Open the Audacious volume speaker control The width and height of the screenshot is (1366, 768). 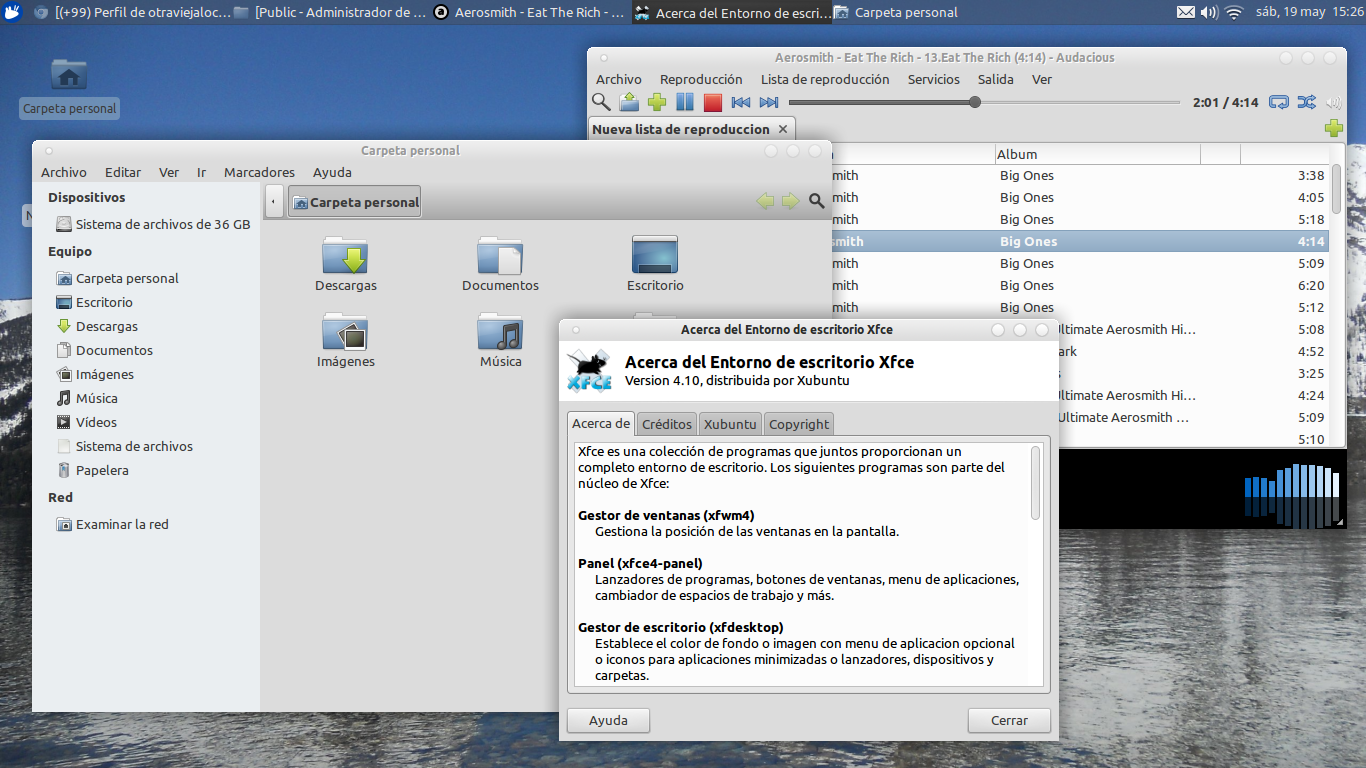[x=1333, y=102]
